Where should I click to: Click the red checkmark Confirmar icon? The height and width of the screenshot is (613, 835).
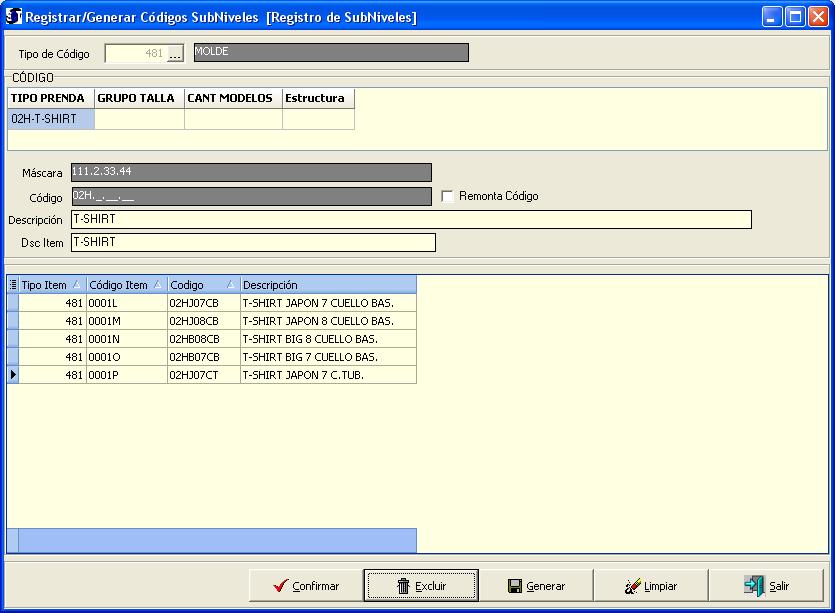(x=281, y=586)
